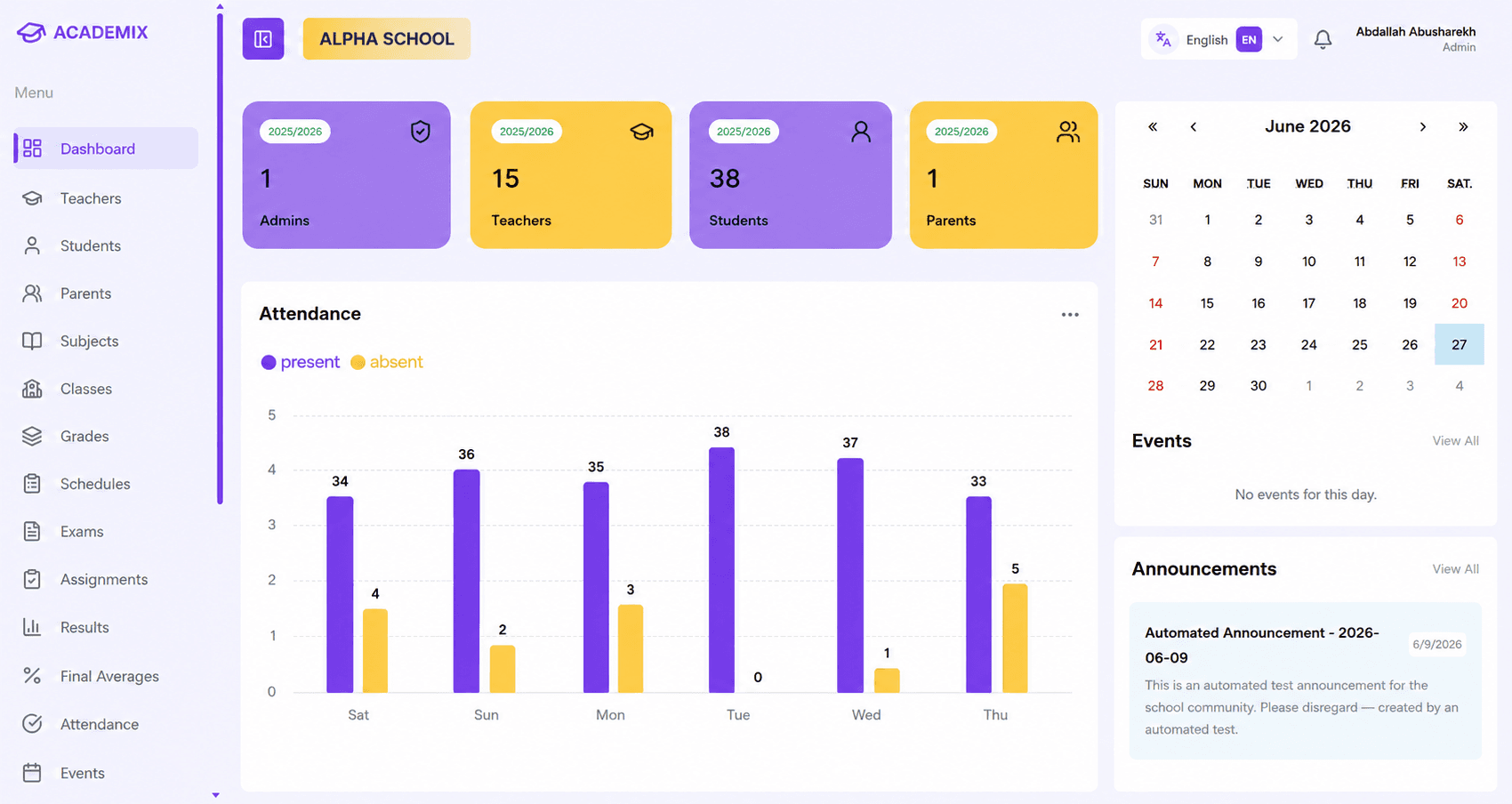
Task: Click the ALPHA SCHOOL name badge
Action: pos(387,39)
